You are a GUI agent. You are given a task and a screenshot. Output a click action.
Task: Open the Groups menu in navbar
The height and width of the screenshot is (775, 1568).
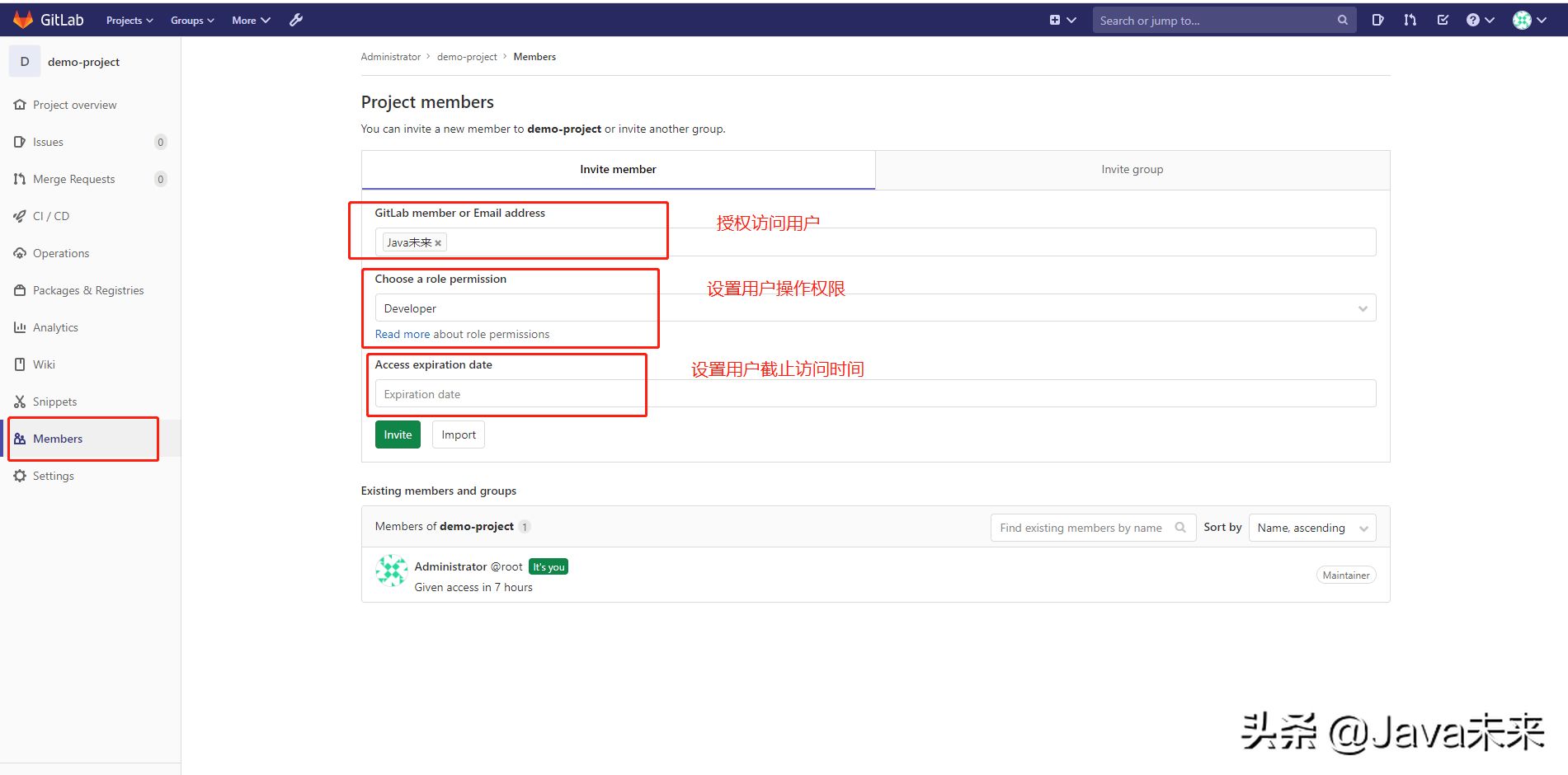192,21
